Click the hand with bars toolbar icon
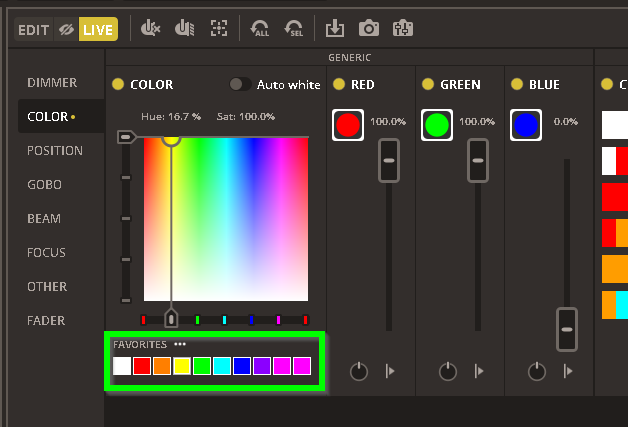This screenshot has width=628, height=427. (185, 29)
